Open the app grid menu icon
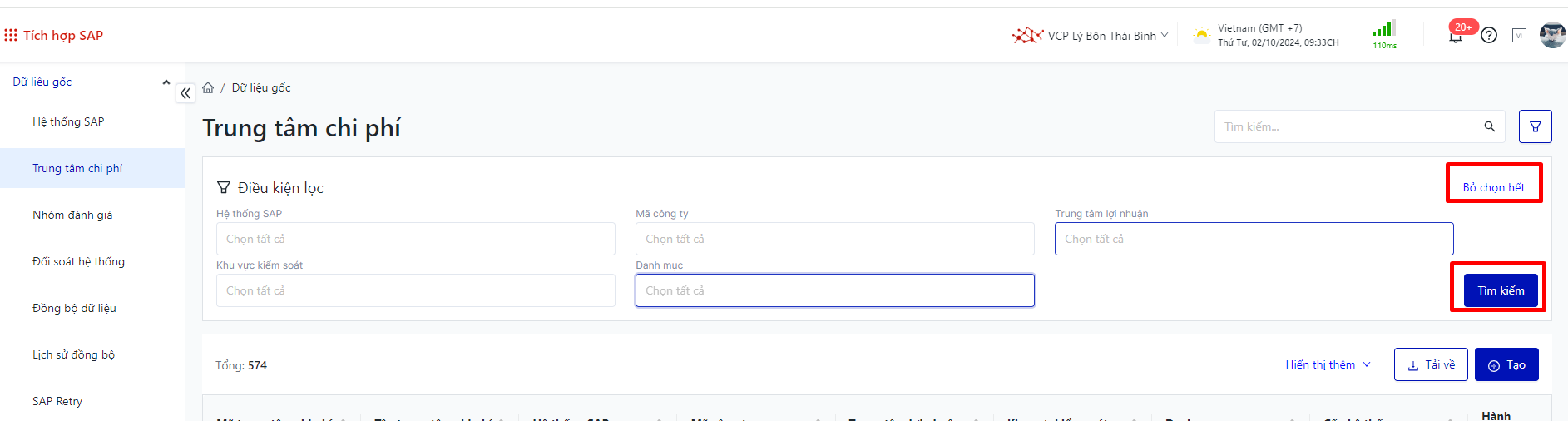1568x421 pixels. pos(11,35)
